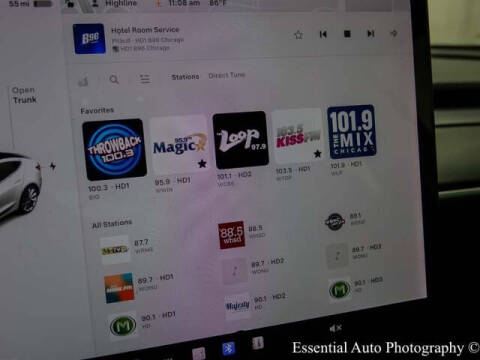The height and width of the screenshot is (360, 480).
Task: Tap Open Trunk on car panel
Action: (x=24, y=95)
